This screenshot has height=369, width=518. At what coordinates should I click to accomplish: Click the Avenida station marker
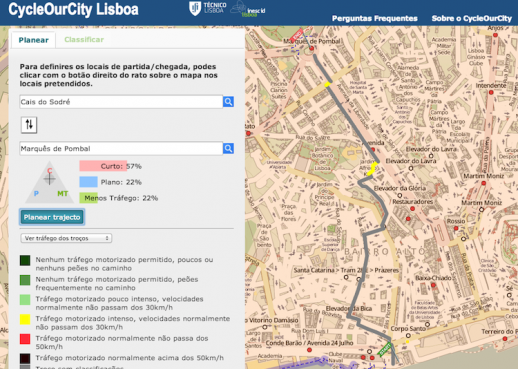[373, 150]
